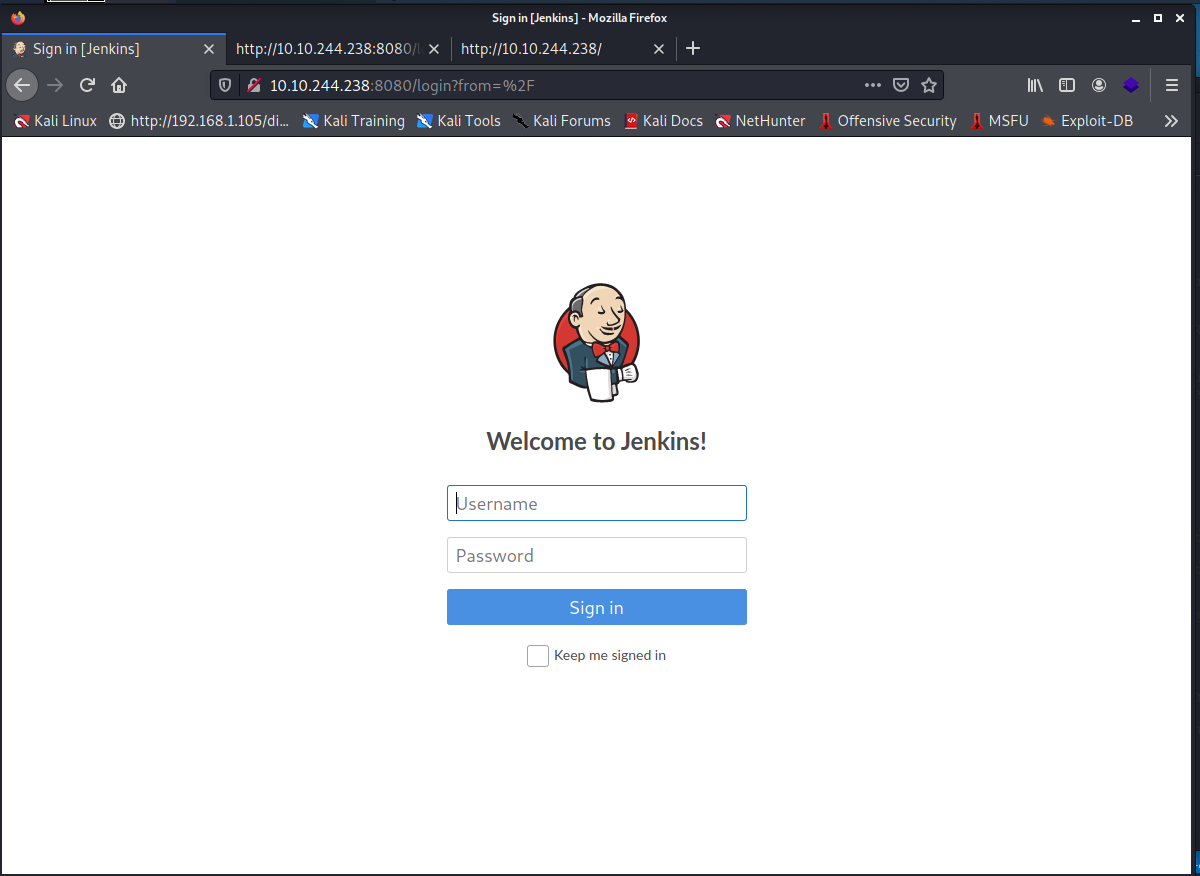Reload the current Jenkins page
Image resolution: width=1200 pixels, height=876 pixels.
[x=87, y=85]
